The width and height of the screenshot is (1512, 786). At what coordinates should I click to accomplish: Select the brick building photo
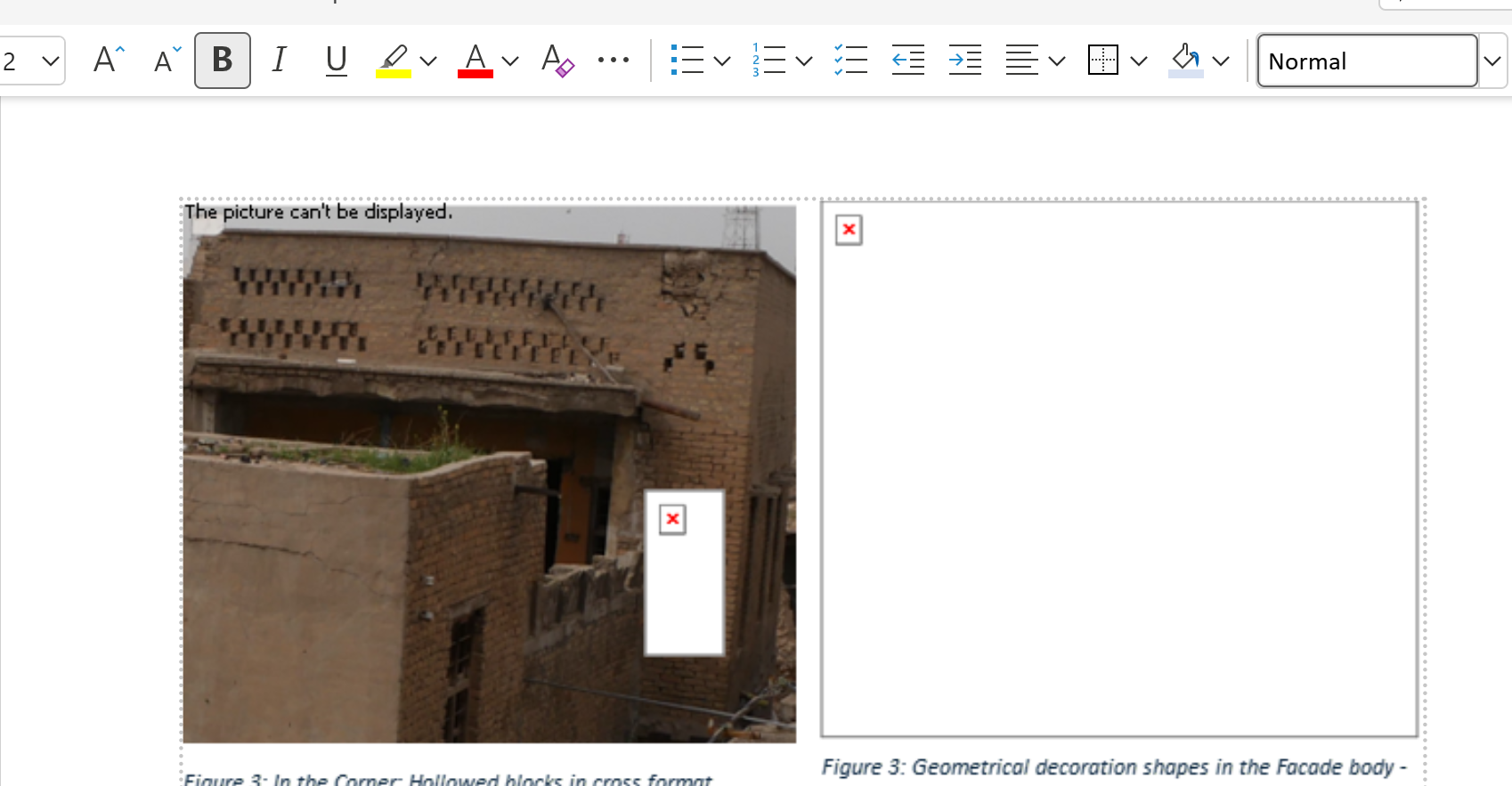point(490,474)
